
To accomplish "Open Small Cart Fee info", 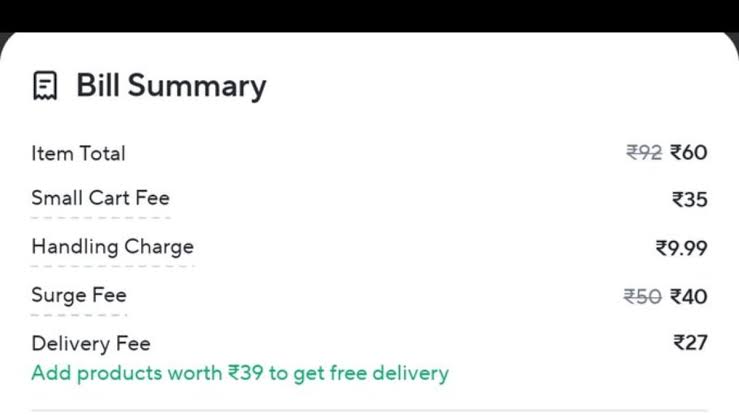I will click(x=100, y=198).
